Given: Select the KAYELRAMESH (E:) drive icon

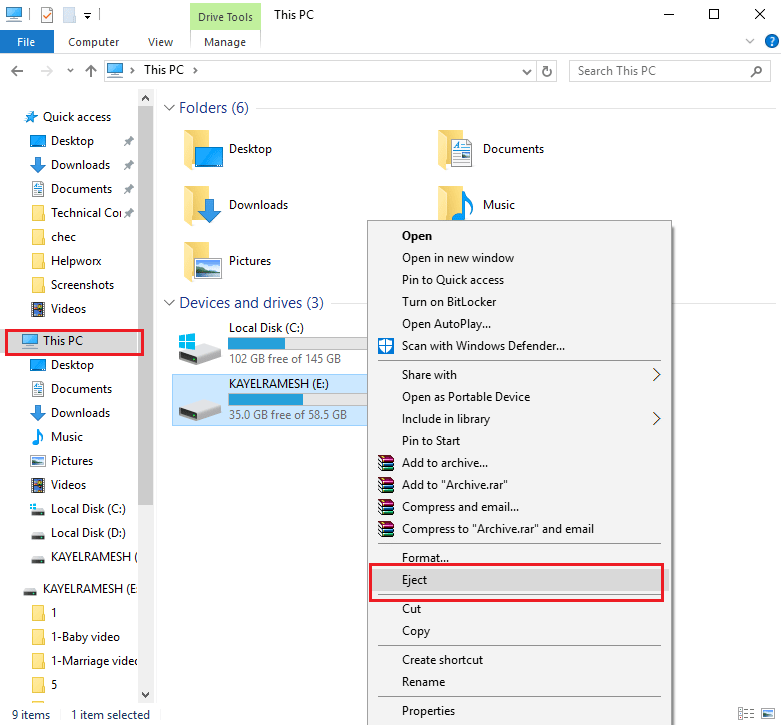Looking at the screenshot, I should point(200,410).
